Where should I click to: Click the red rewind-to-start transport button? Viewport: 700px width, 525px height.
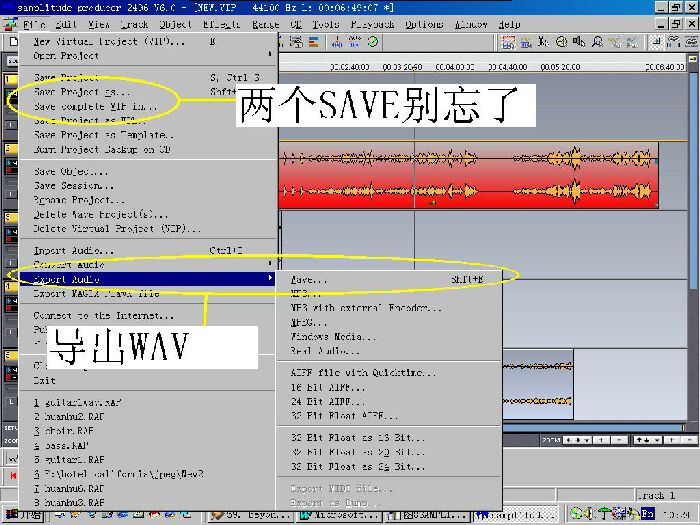click(x=12, y=475)
